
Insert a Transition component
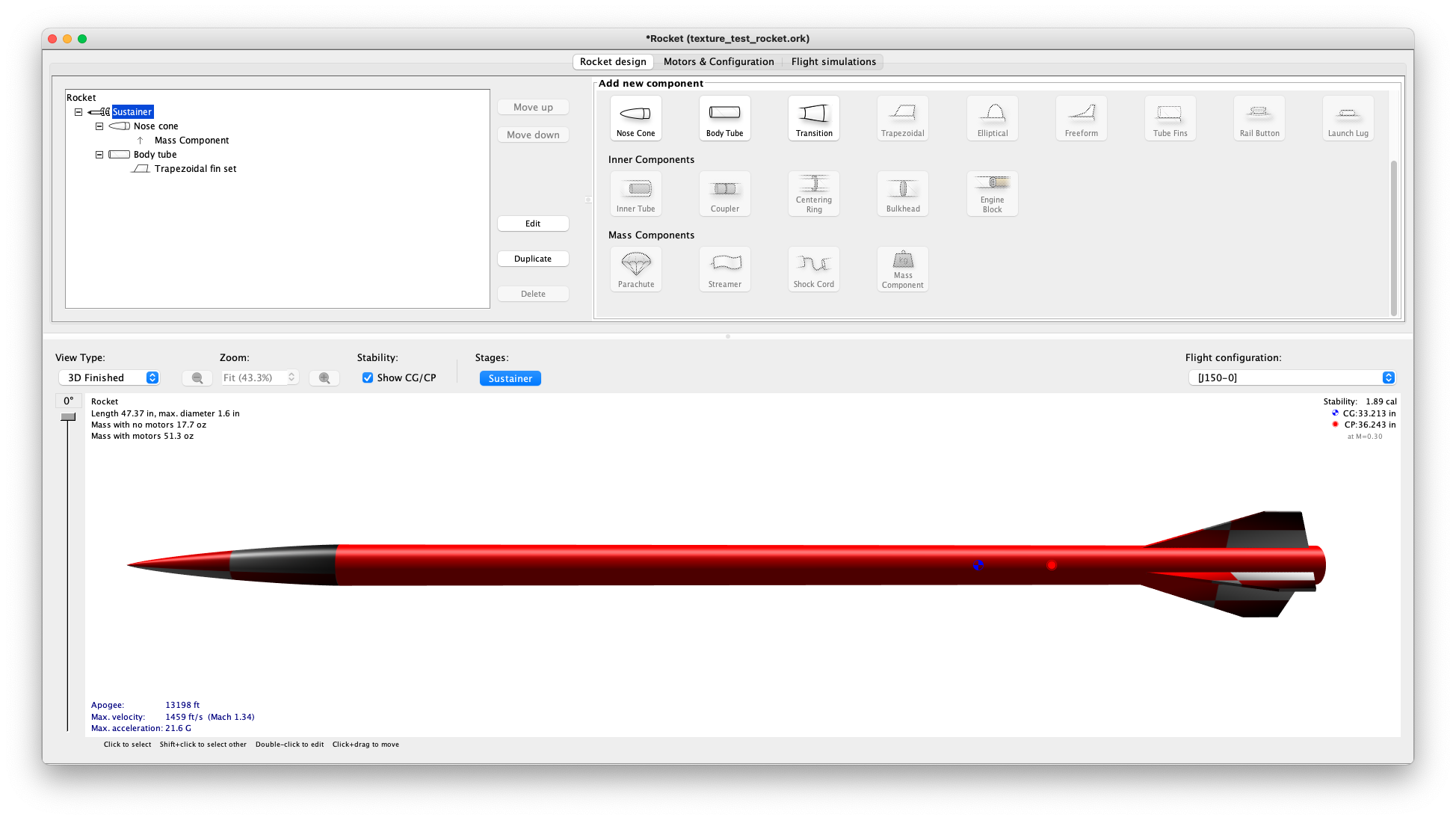point(813,118)
